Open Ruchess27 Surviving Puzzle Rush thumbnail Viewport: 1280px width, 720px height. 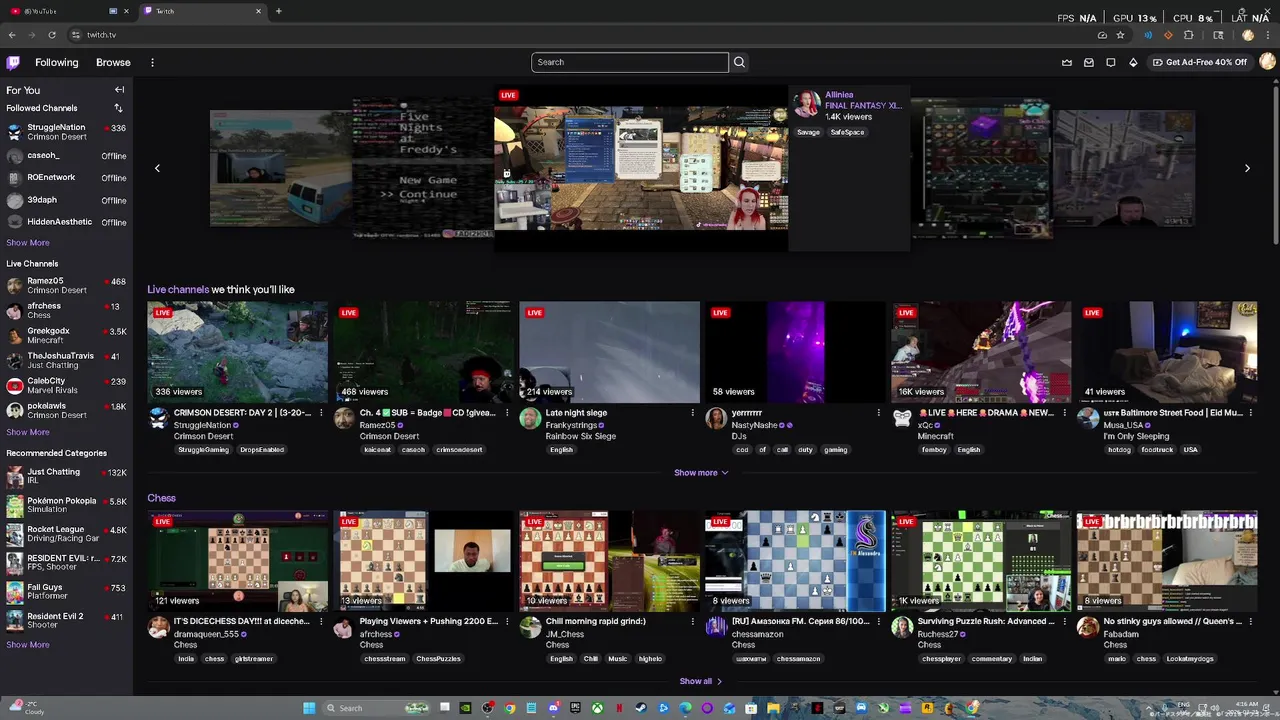pos(981,561)
